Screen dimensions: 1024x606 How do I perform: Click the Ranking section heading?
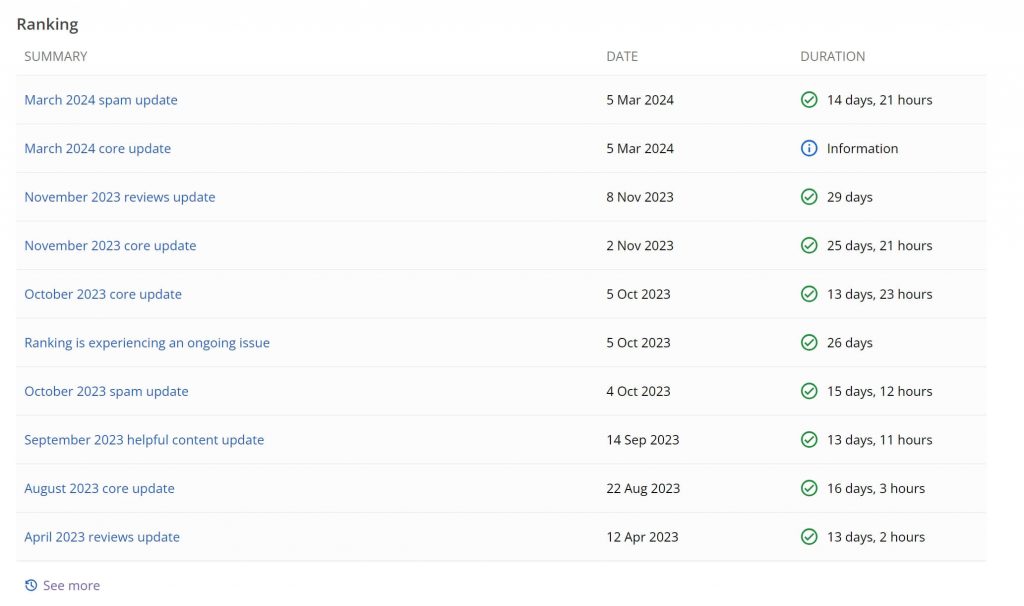[x=47, y=24]
